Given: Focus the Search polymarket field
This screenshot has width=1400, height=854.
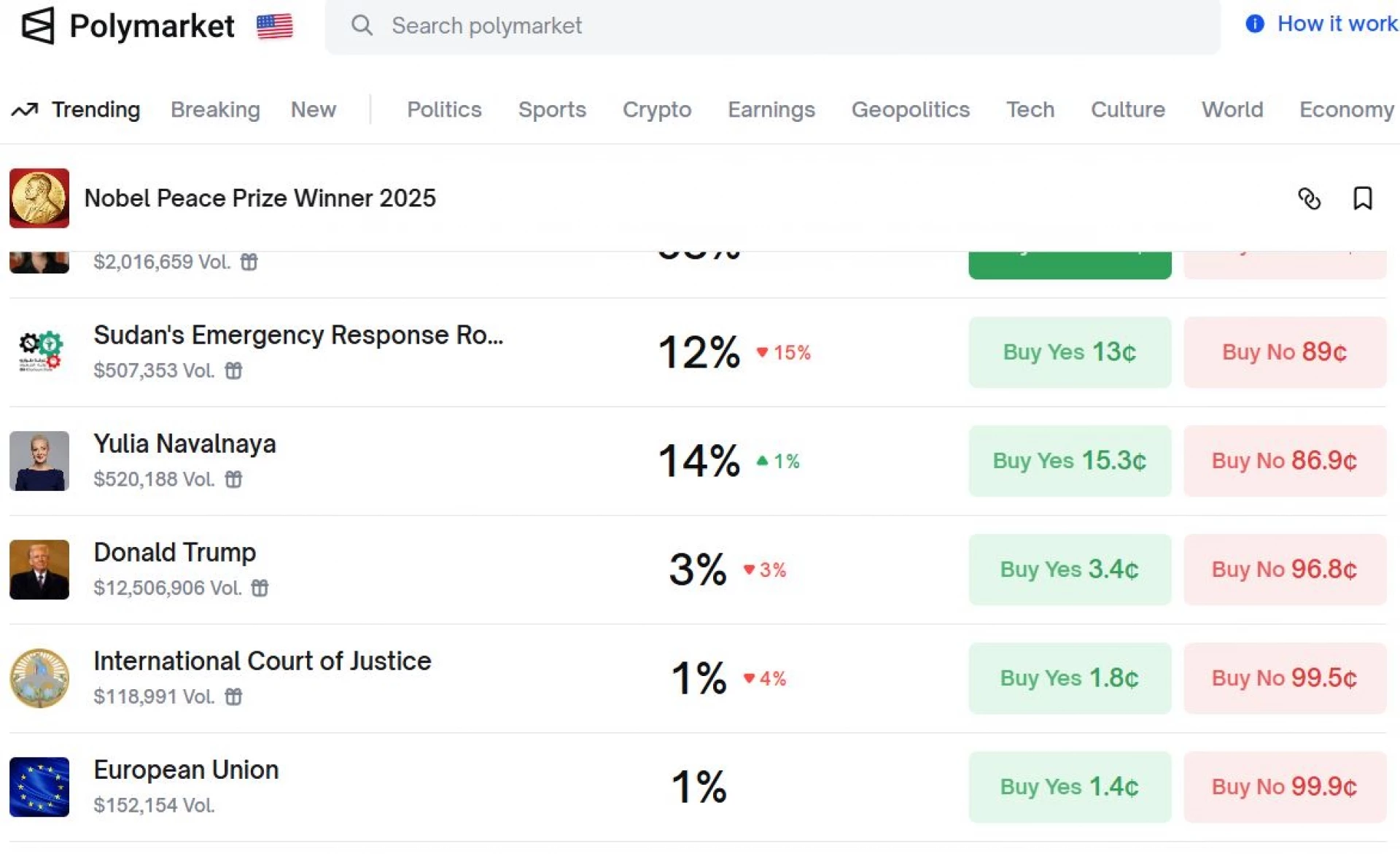Looking at the screenshot, I should [x=773, y=26].
